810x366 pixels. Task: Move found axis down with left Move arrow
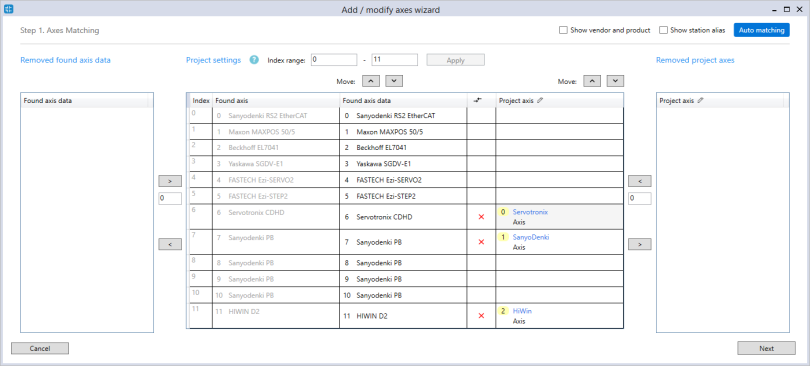pos(394,81)
